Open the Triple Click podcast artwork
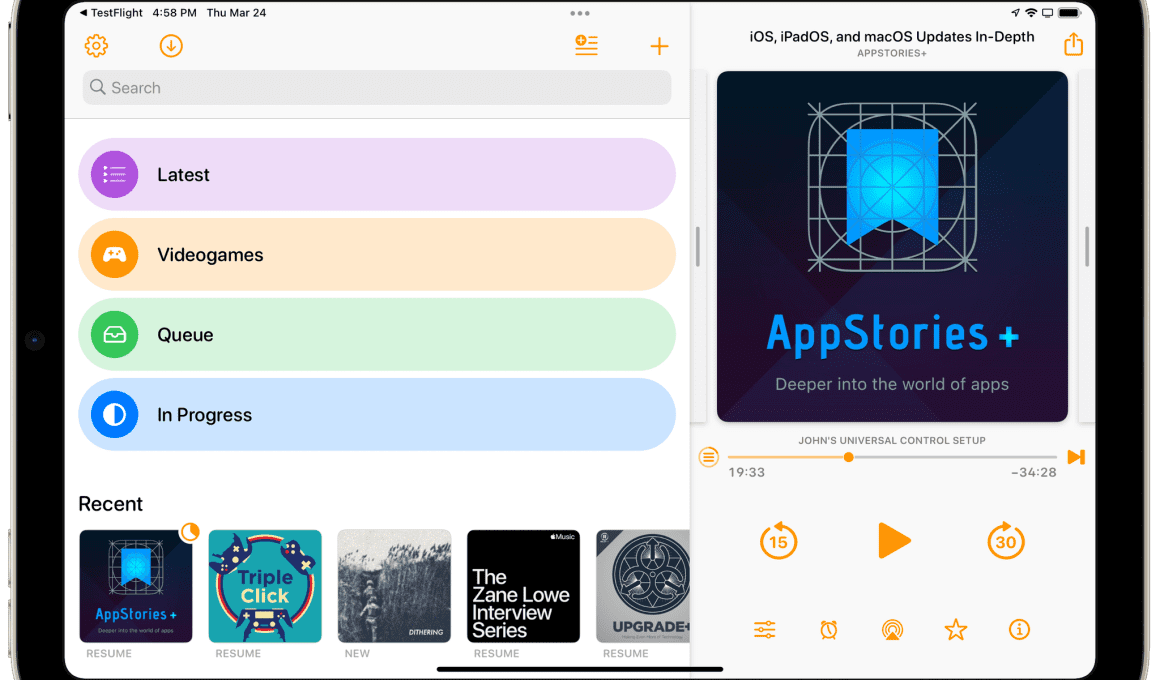Viewport: 1160px width, 680px height. [x=265, y=586]
